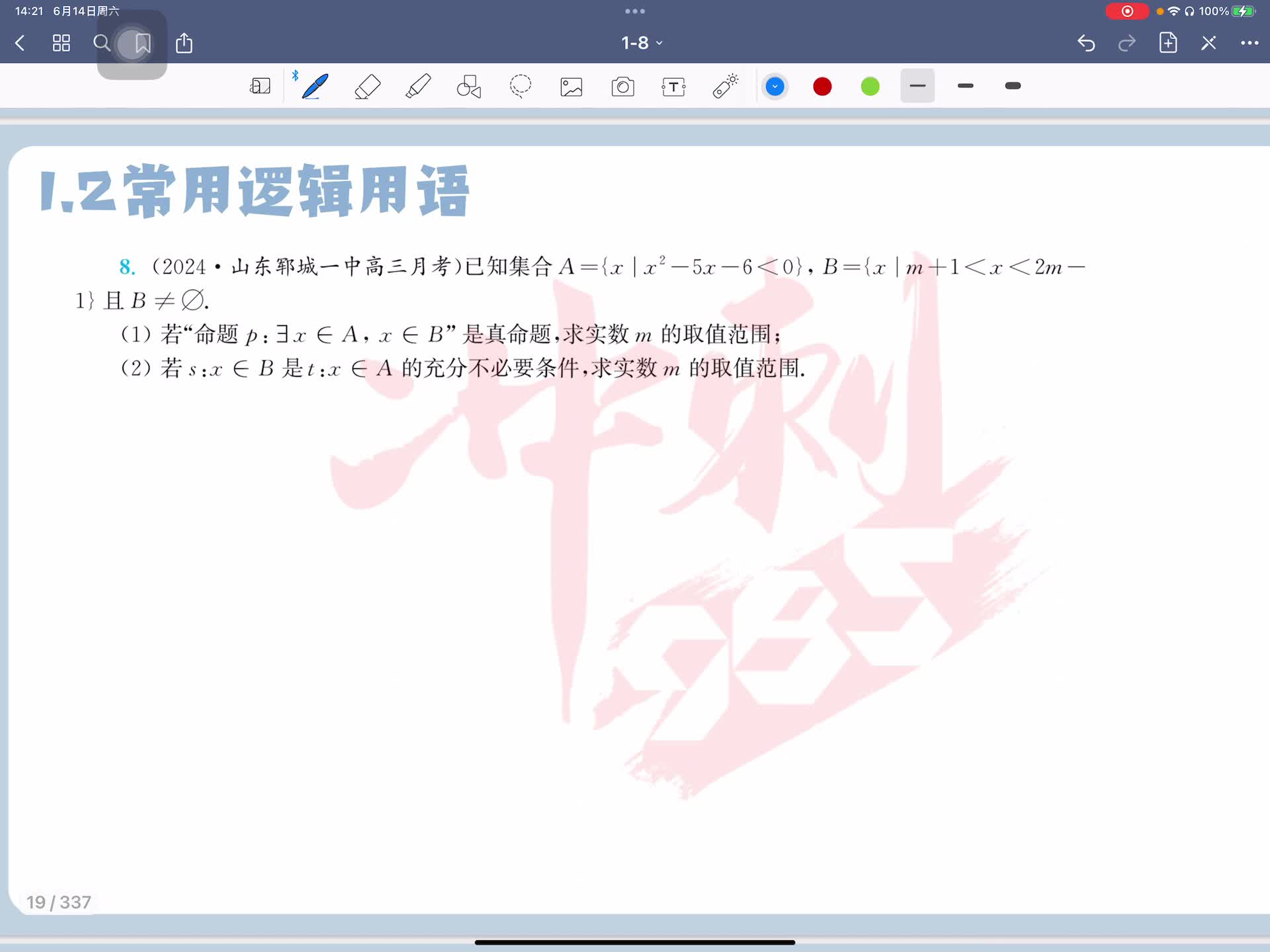The width and height of the screenshot is (1270, 952).
Task: Expand the 1-8 document title dropdown
Action: pos(641,43)
